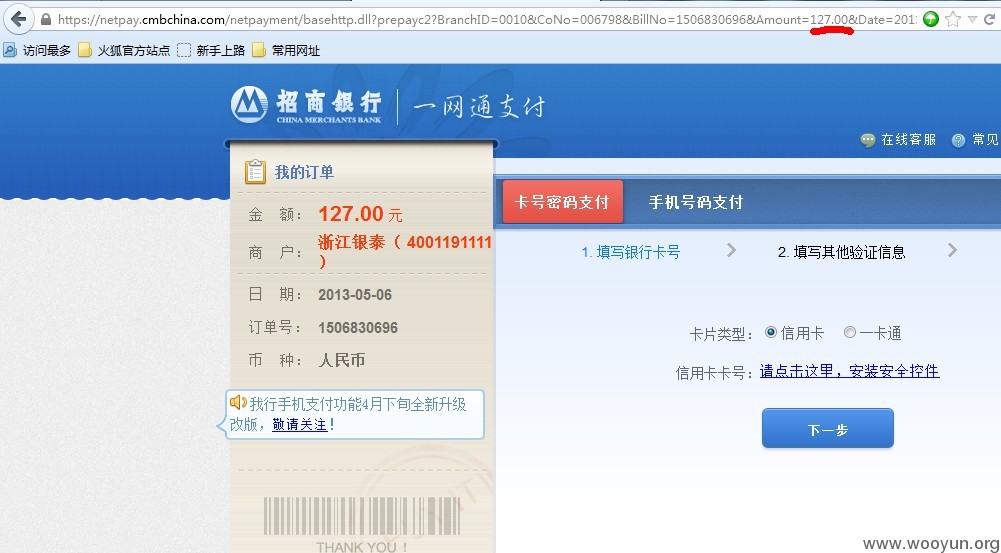Click the chat bubble icon beside 在线客服
1001x553 pixels.
click(x=868, y=140)
